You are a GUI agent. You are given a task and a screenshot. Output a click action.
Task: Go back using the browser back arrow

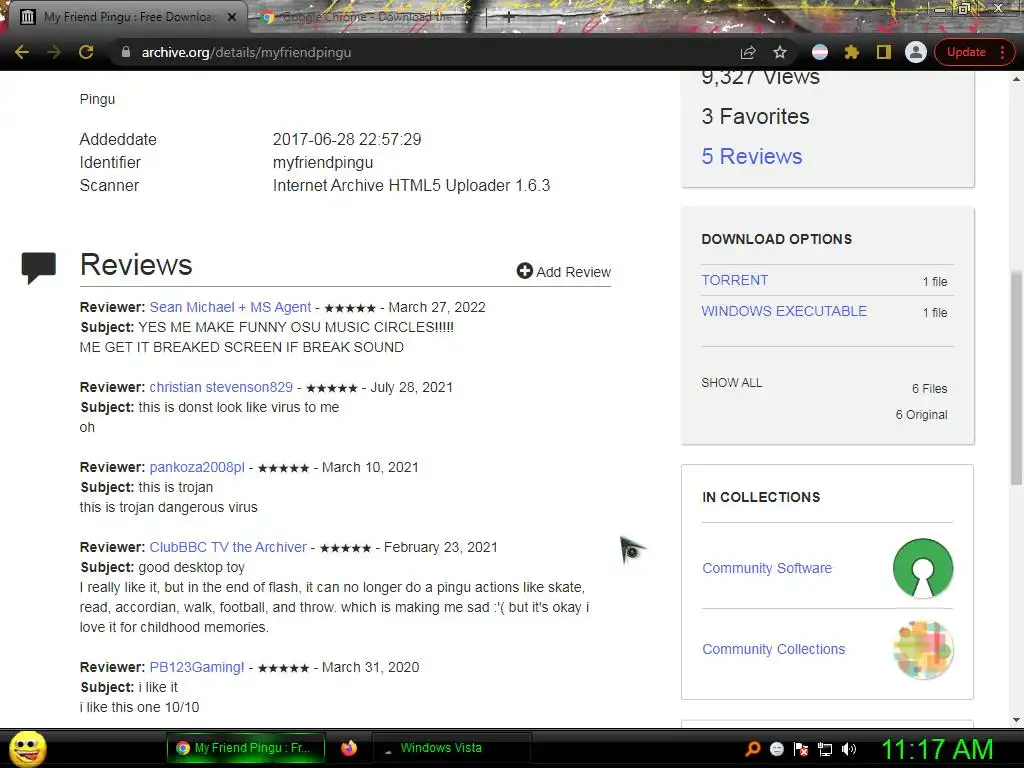point(22,52)
